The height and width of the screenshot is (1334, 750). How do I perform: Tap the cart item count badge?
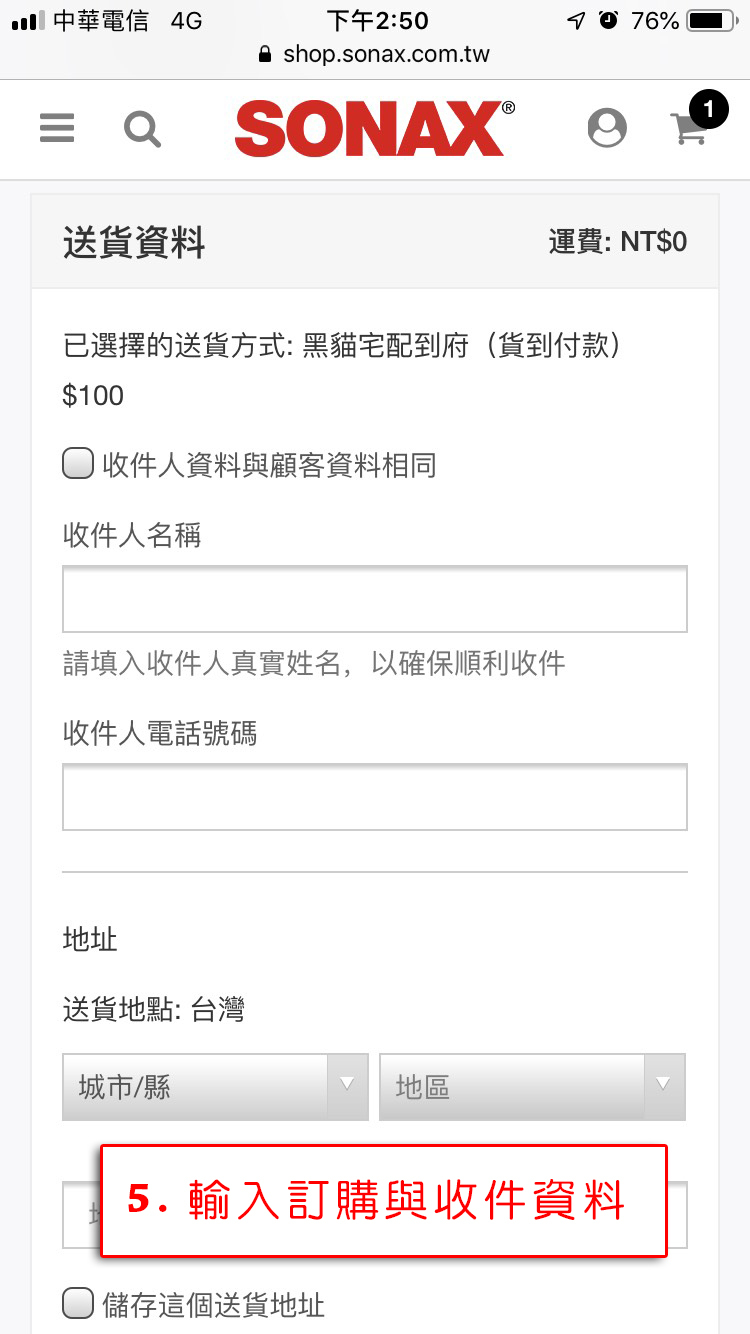(x=709, y=108)
